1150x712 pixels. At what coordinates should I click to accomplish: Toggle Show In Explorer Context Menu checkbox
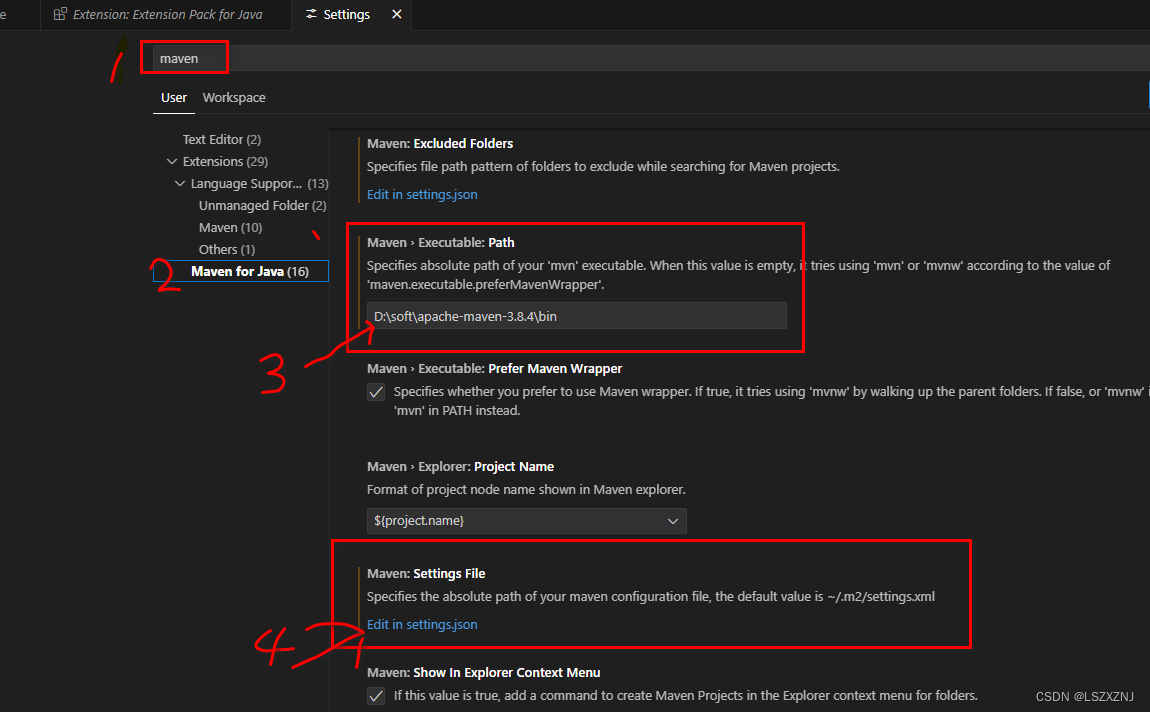tap(376, 695)
